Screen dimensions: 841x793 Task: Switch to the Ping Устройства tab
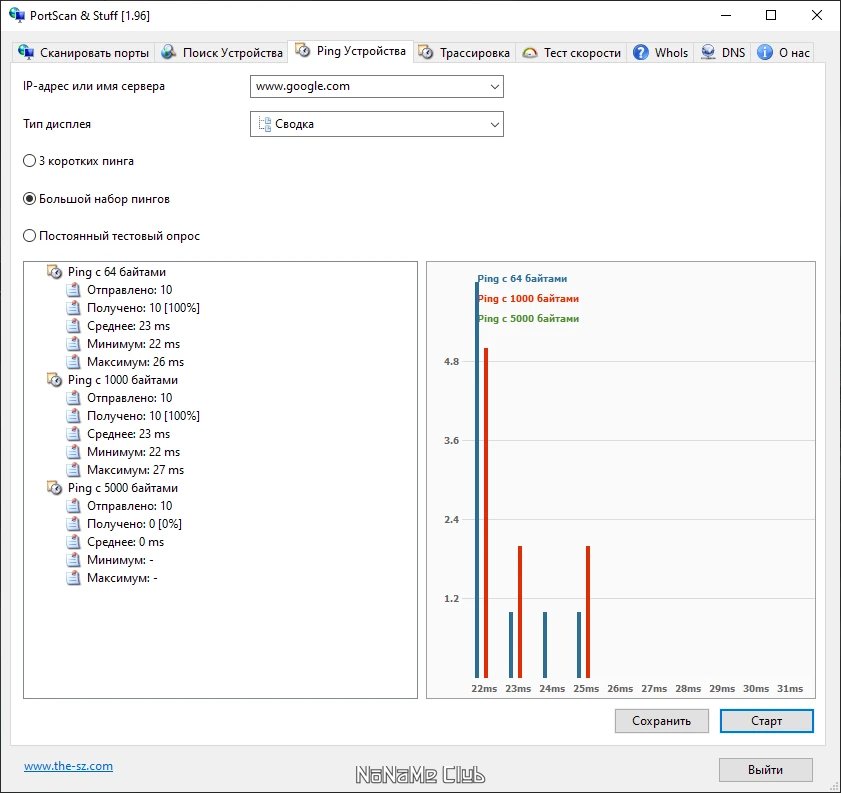(x=350, y=51)
